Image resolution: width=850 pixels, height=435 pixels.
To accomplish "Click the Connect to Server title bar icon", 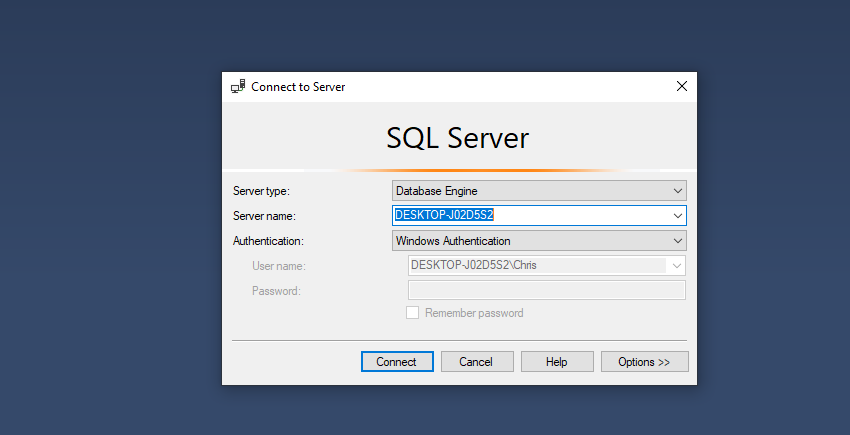I will point(238,87).
